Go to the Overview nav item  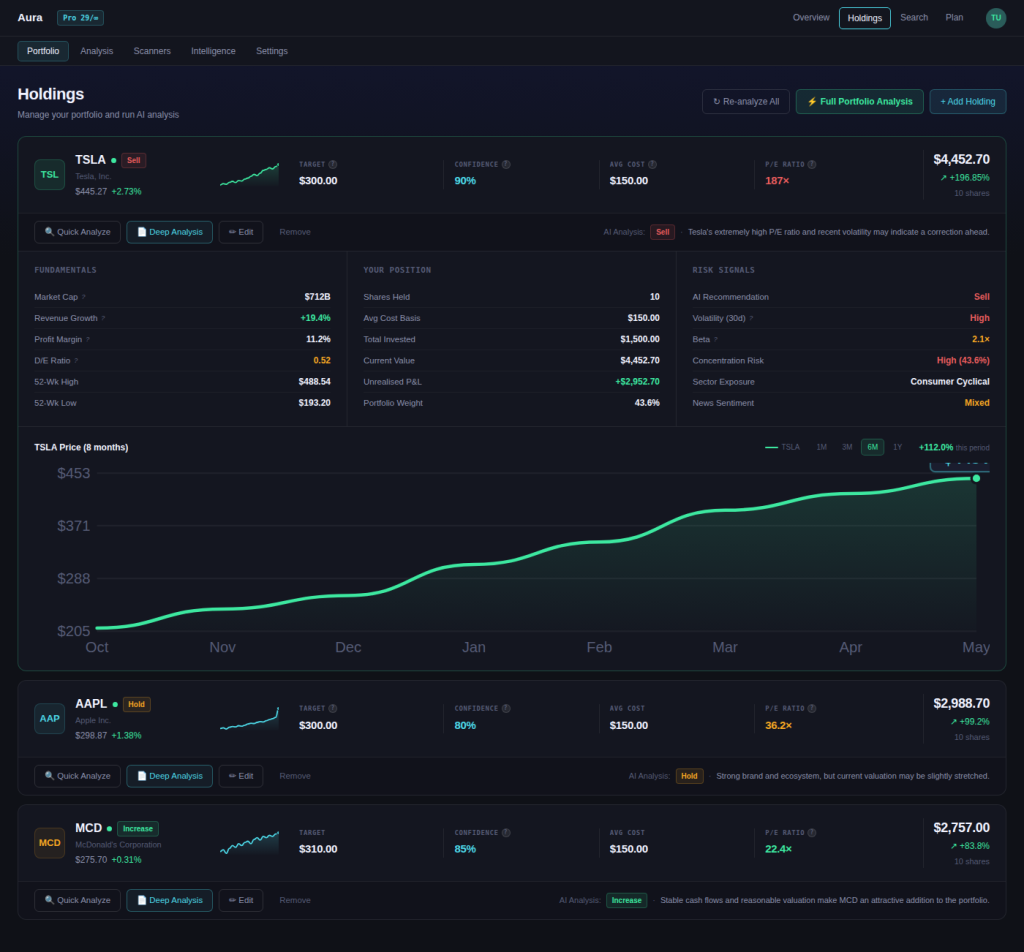tap(811, 18)
